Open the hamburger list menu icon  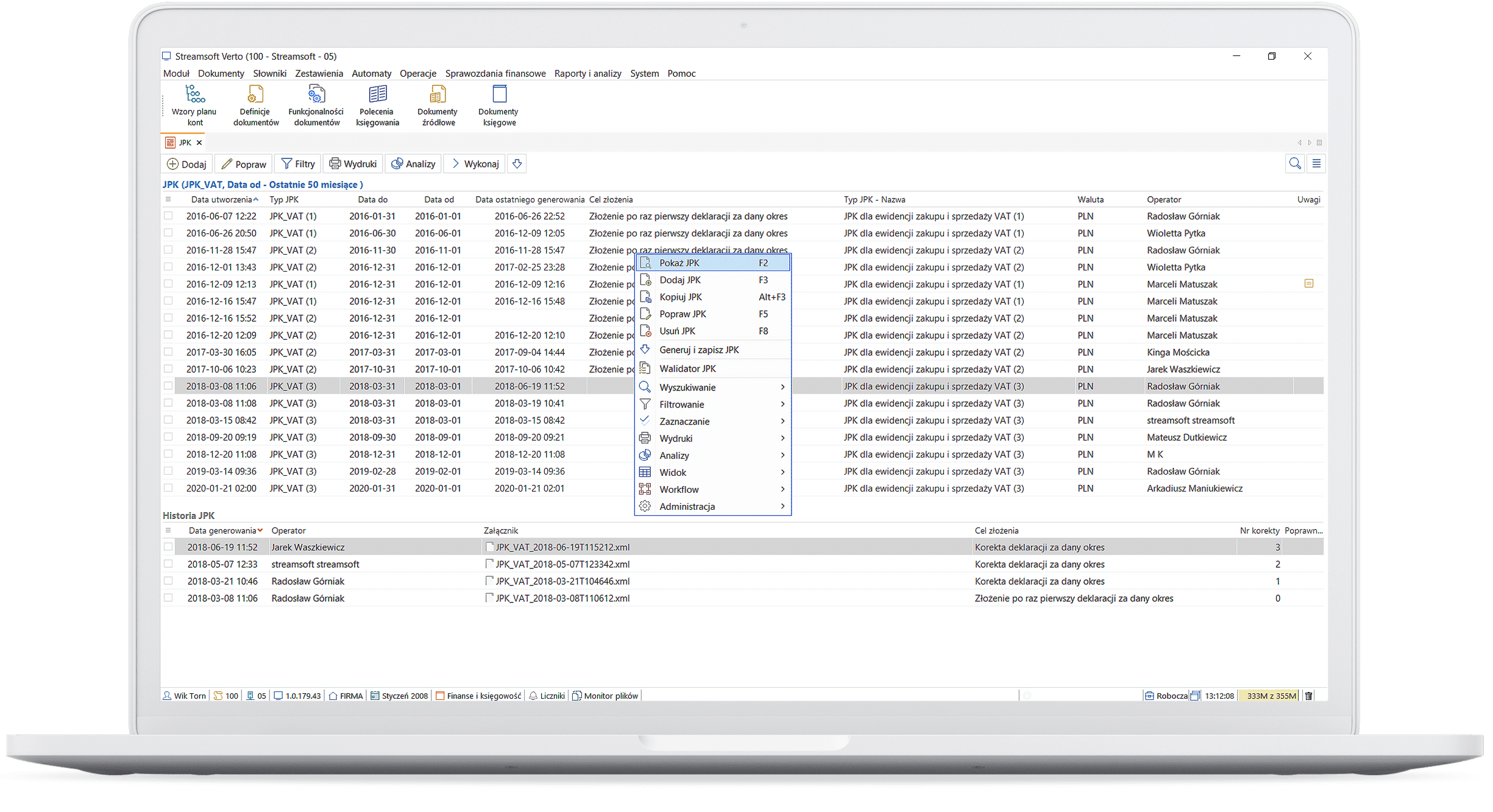(1316, 163)
